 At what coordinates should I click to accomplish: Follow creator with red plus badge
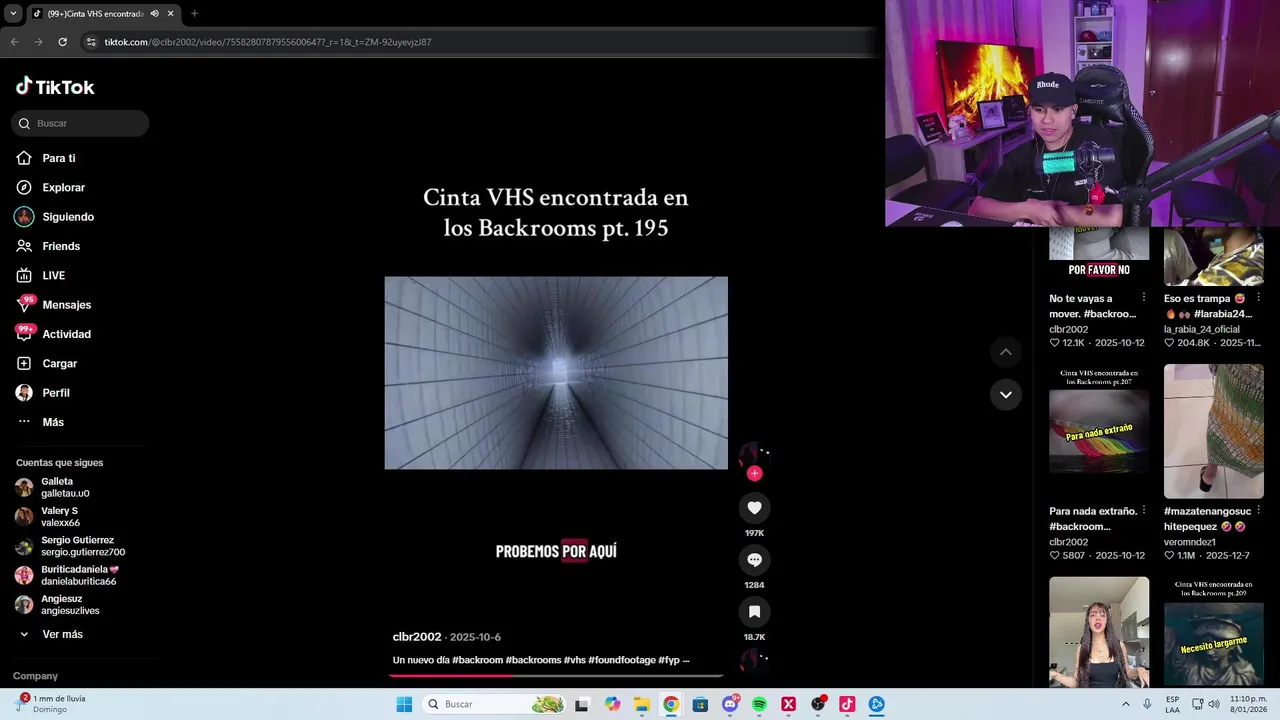coord(754,473)
